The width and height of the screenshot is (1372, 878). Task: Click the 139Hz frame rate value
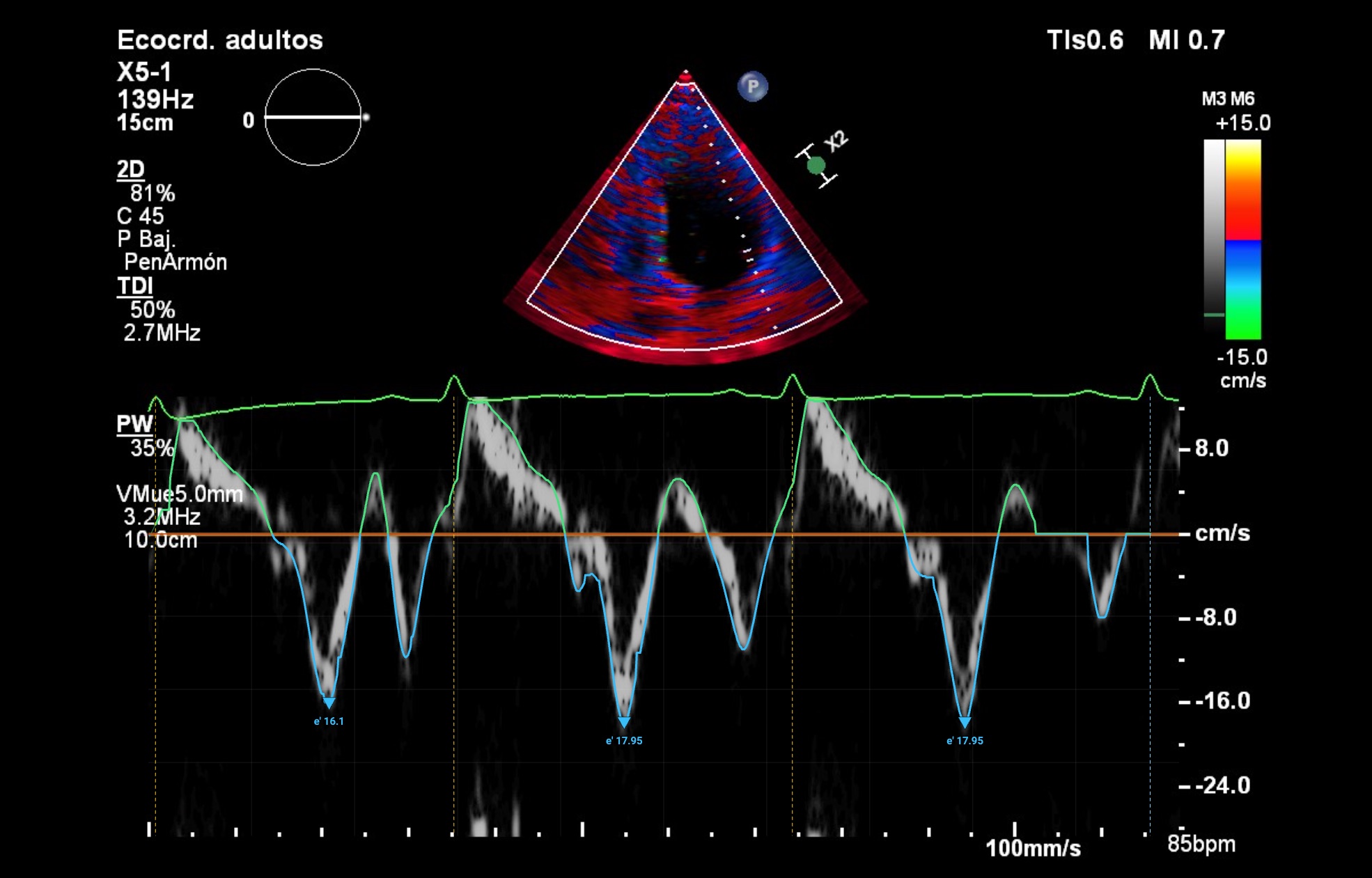click(155, 100)
